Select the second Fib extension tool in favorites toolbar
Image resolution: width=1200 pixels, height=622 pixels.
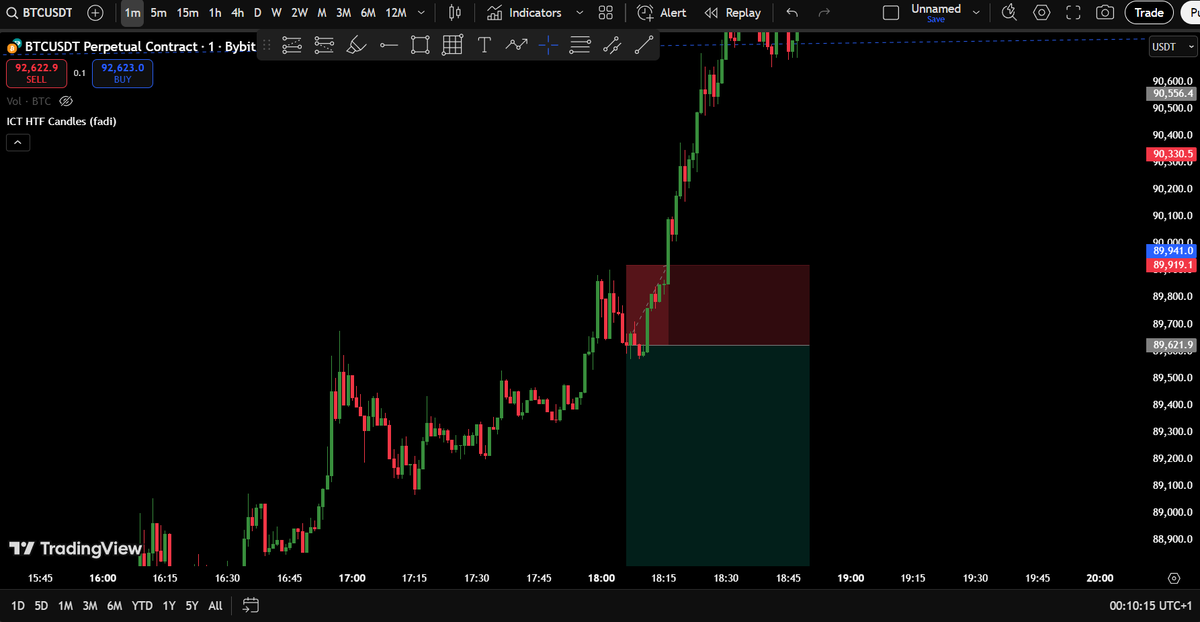[x=324, y=45]
